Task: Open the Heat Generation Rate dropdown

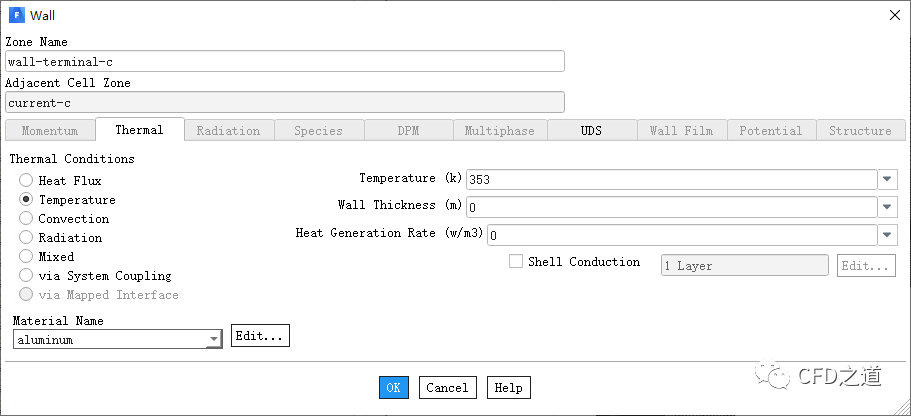Action: (x=888, y=235)
